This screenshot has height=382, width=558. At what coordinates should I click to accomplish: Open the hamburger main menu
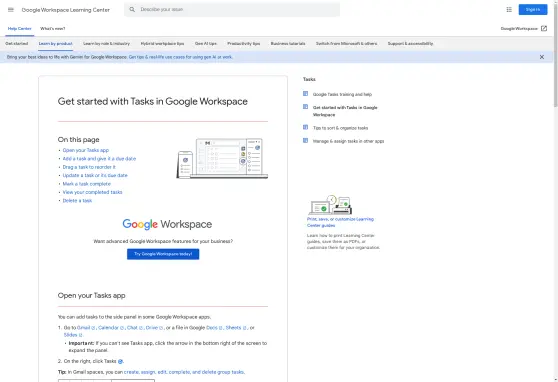(x=11, y=10)
